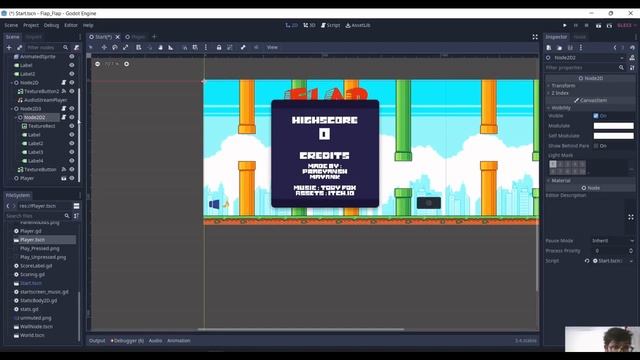Viewport: 640px width, 360px height.
Task: Zoom in with viewport plus button
Action: coord(127,64)
